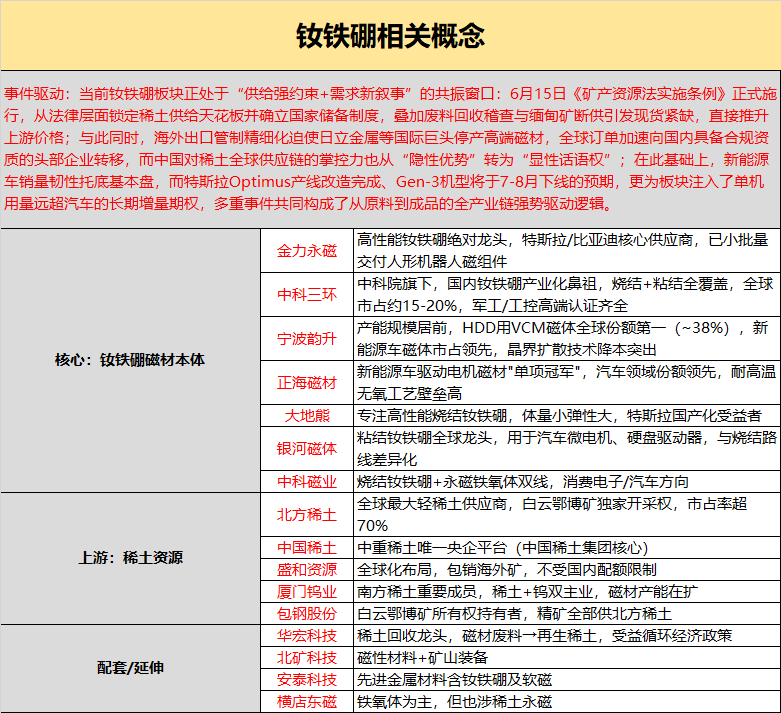Click the title cell 钕铁硼相关概念
The image size is (781, 713).
(390, 35)
